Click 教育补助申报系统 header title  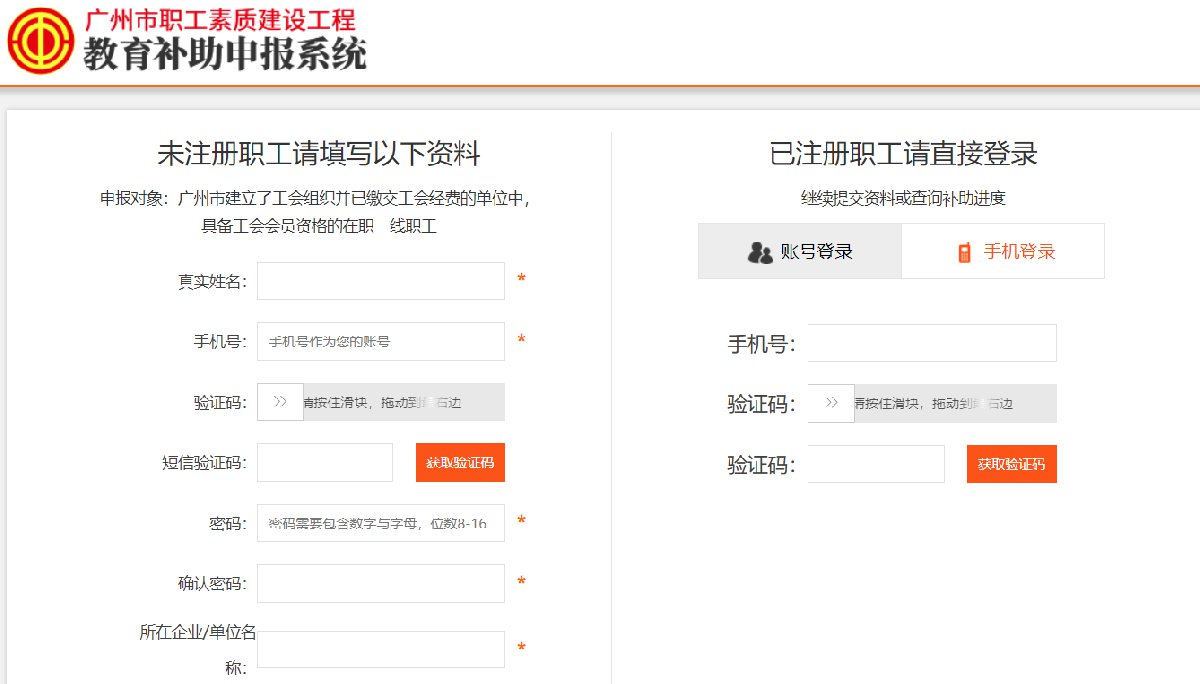pyautogui.click(x=225, y=55)
